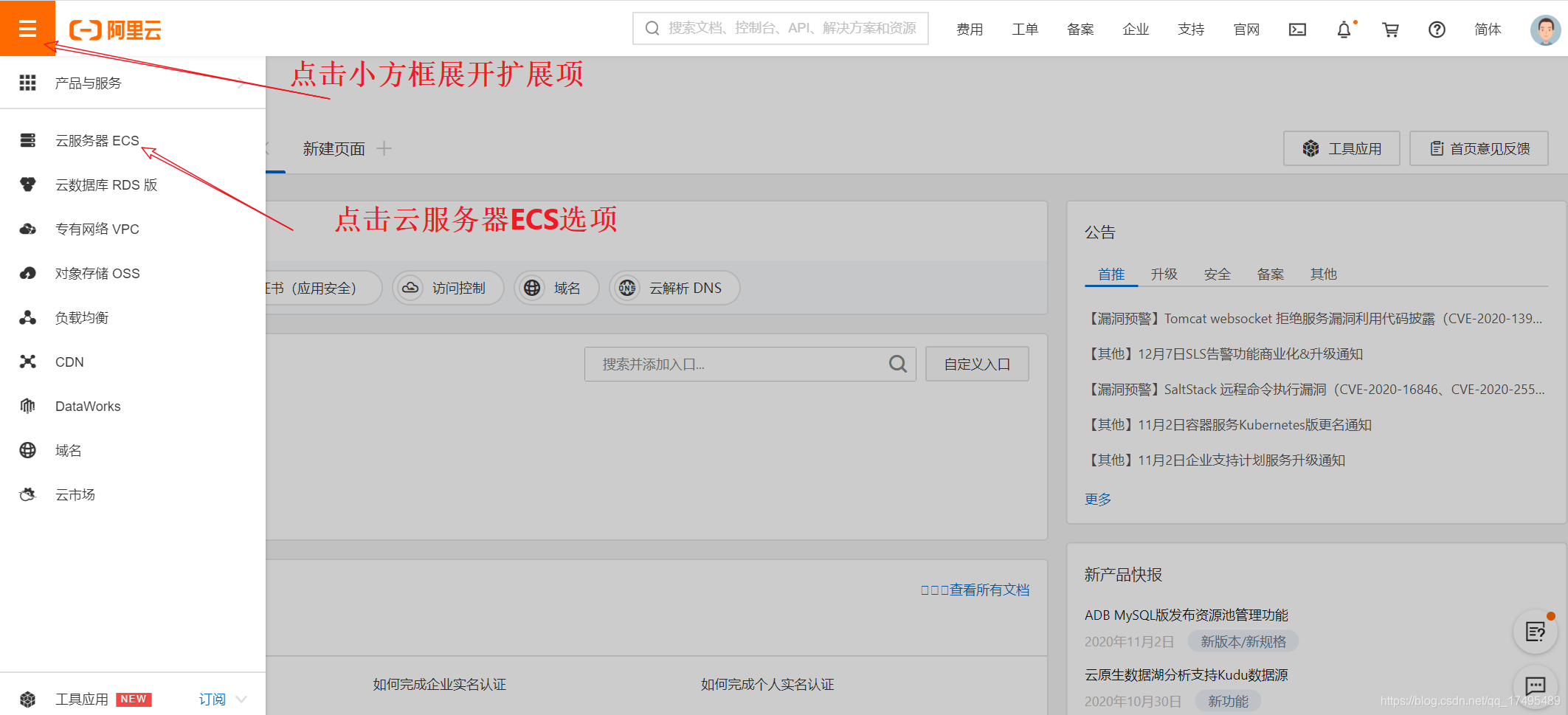Image resolution: width=1568 pixels, height=715 pixels.
Task: Switch to 备案 announcement tab
Action: [x=1271, y=274]
